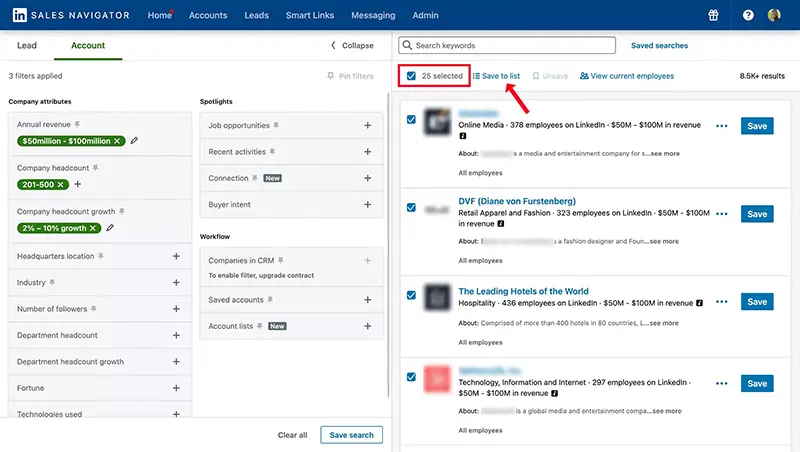The width and height of the screenshot is (800, 452).
Task: Collapse the filters panel
Action: 352,45
